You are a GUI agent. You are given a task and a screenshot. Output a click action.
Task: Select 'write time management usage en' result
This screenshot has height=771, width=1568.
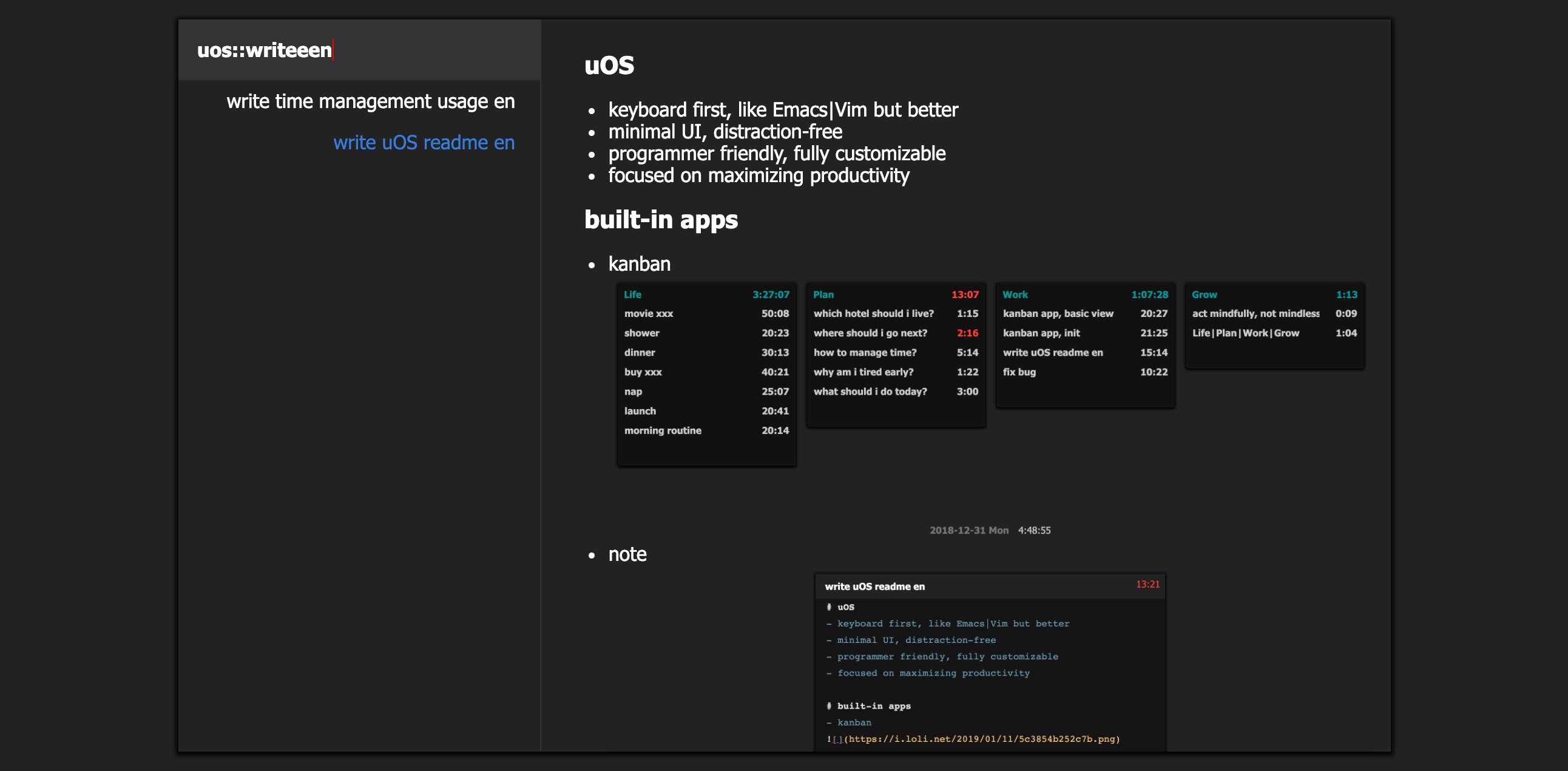pyautogui.click(x=370, y=101)
